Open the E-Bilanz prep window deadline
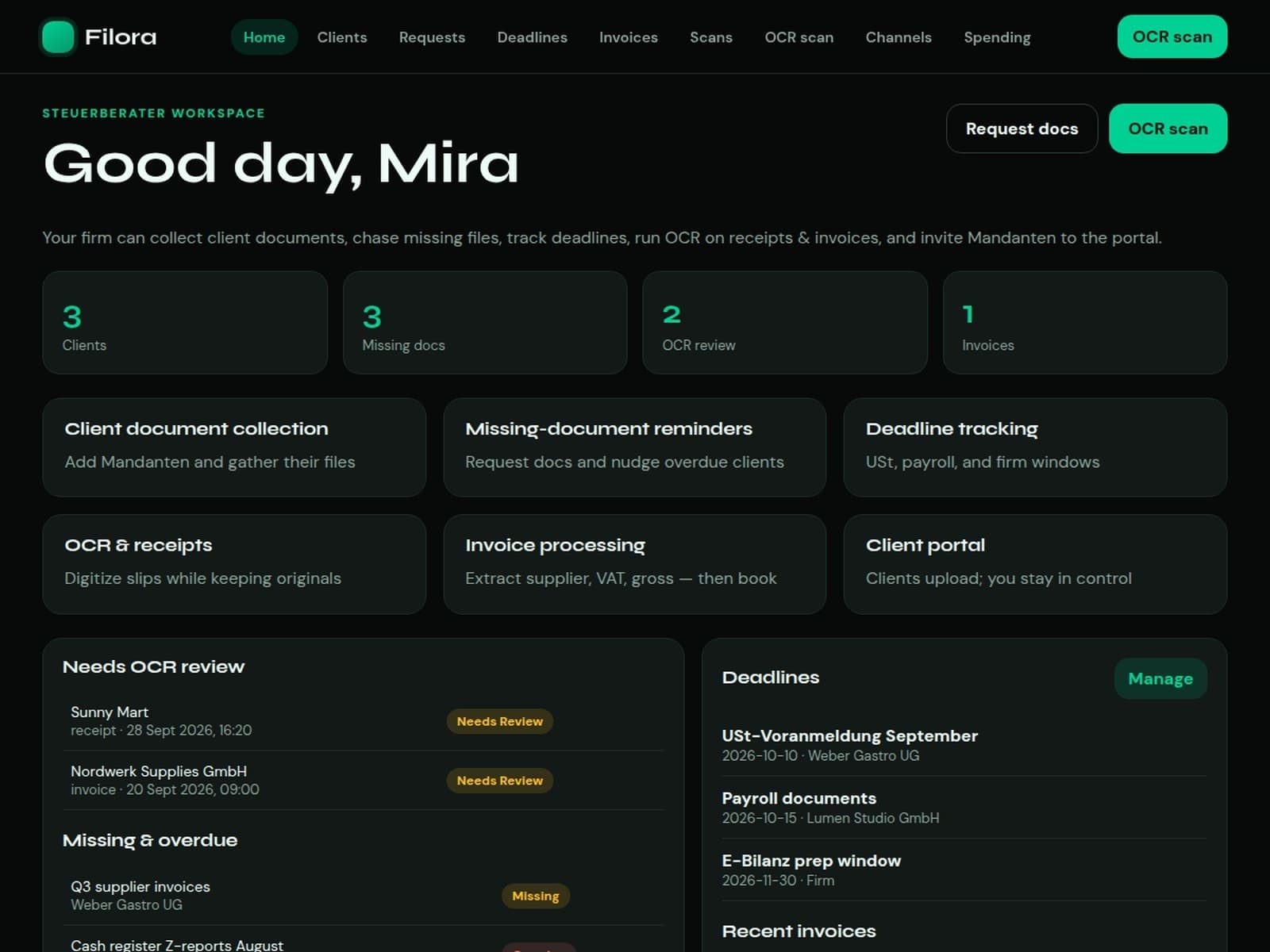Screen dimensions: 1270x952 [x=964, y=870]
